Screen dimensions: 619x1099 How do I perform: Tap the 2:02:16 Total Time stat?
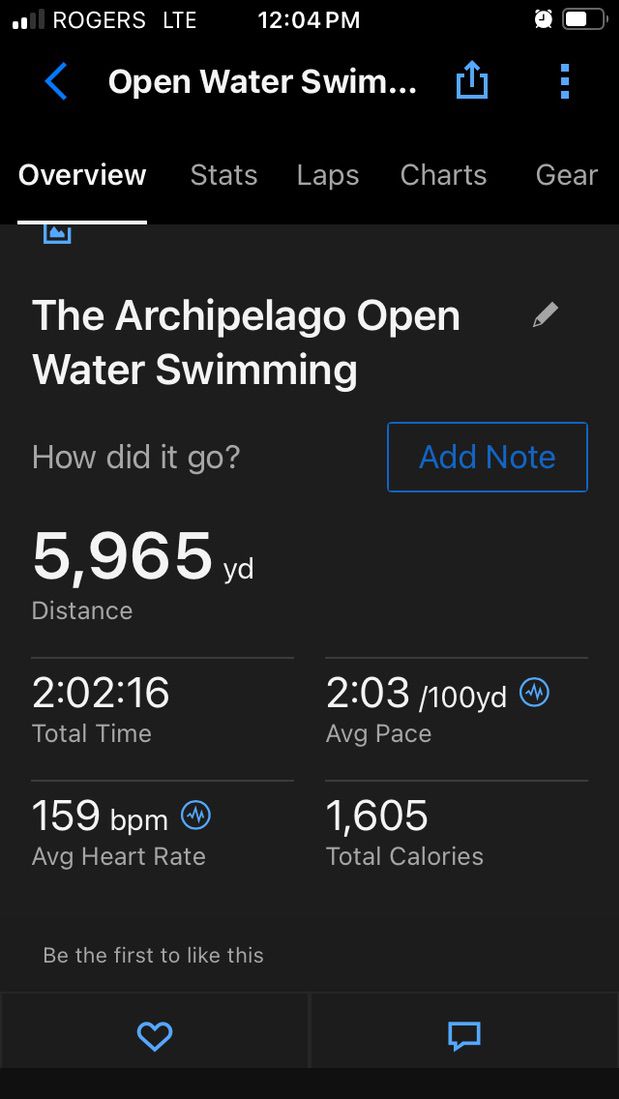click(101, 693)
